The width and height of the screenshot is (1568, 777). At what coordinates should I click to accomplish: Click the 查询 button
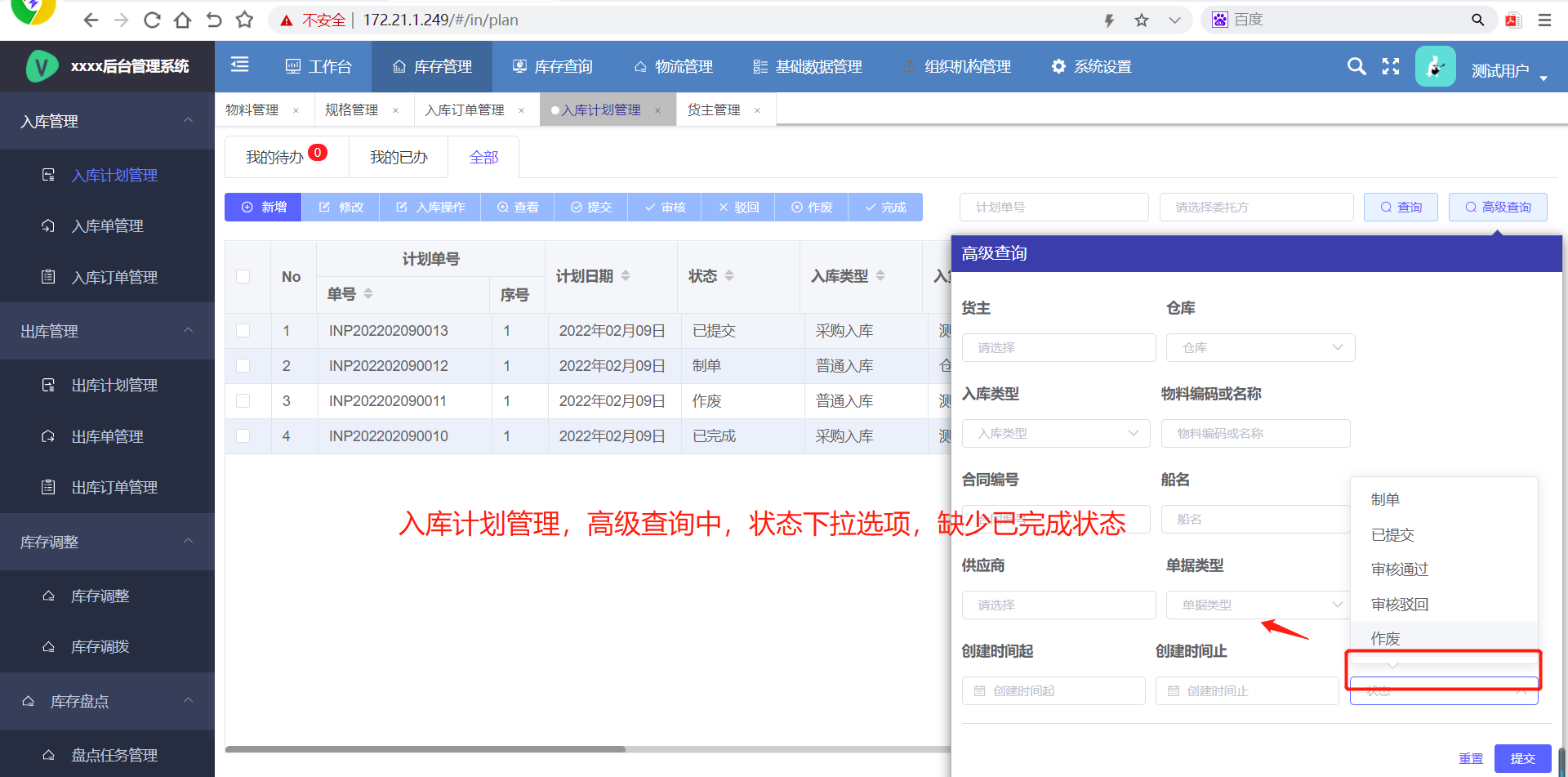(x=1401, y=207)
